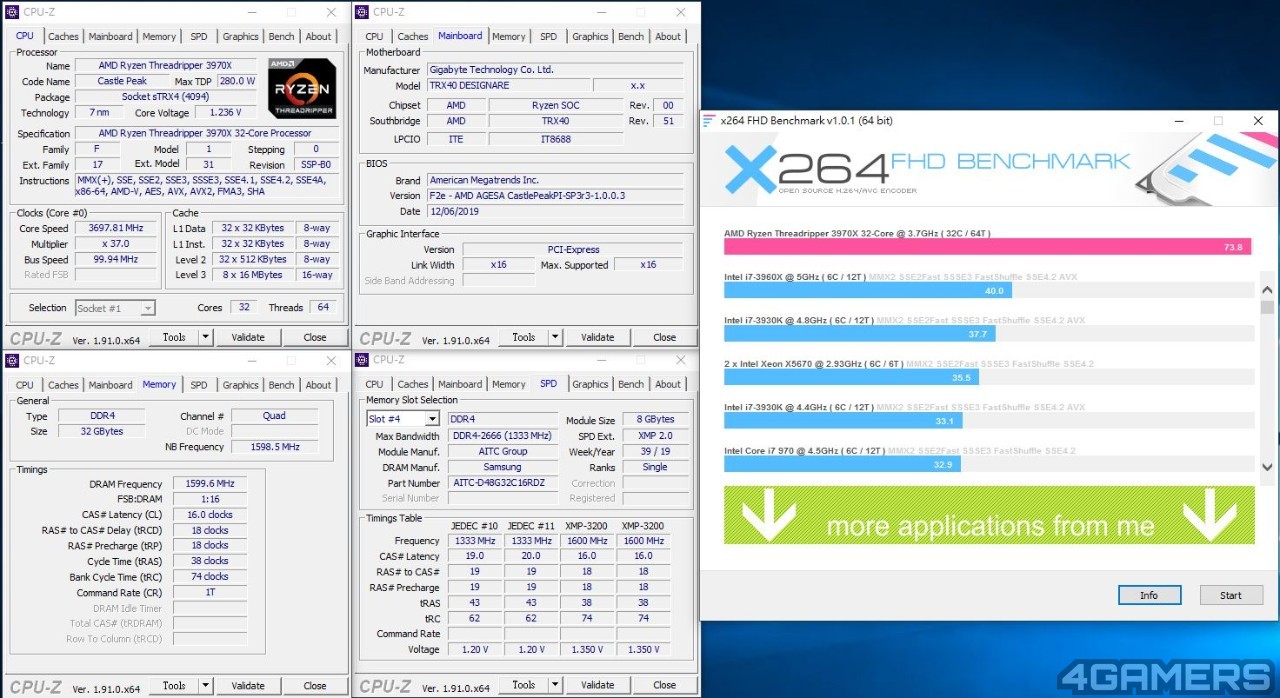Open Graphics tab in CPU-Z Mainboard window
This screenshot has width=1280, height=698.
[x=590, y=37]
